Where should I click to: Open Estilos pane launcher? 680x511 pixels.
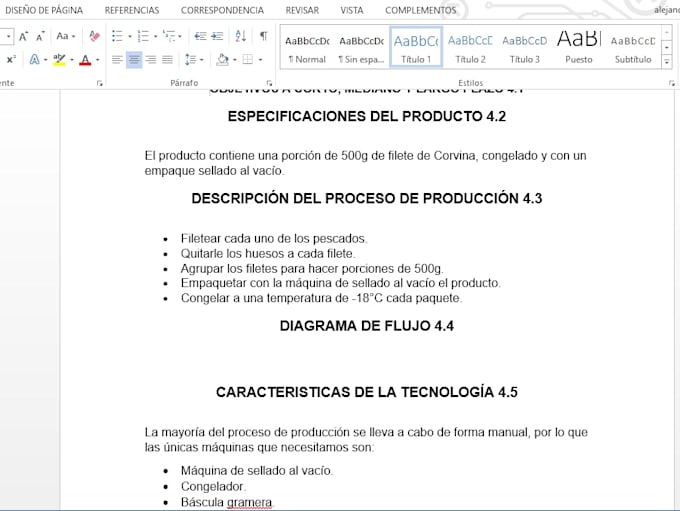click(672, 83)
